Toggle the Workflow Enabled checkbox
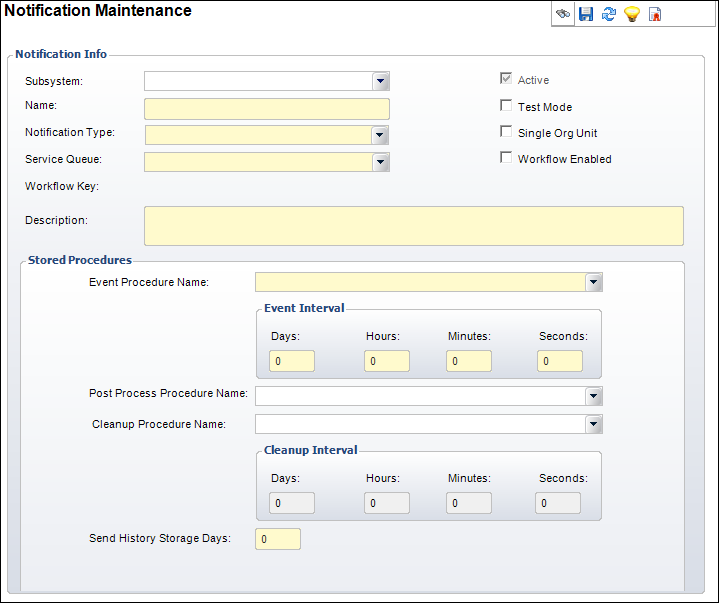Viewport: 719px width, 603px height. pyautogui.click(x=506, y=158)
